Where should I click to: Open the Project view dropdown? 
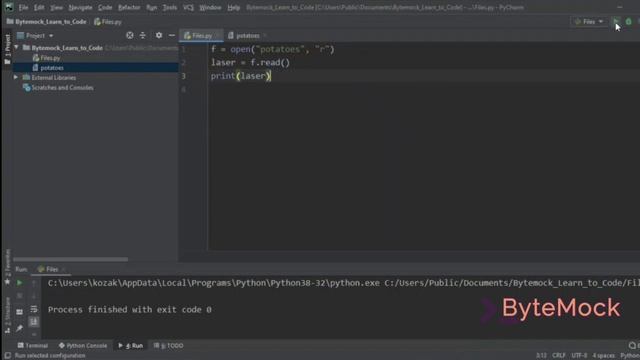tap(36, 36)
